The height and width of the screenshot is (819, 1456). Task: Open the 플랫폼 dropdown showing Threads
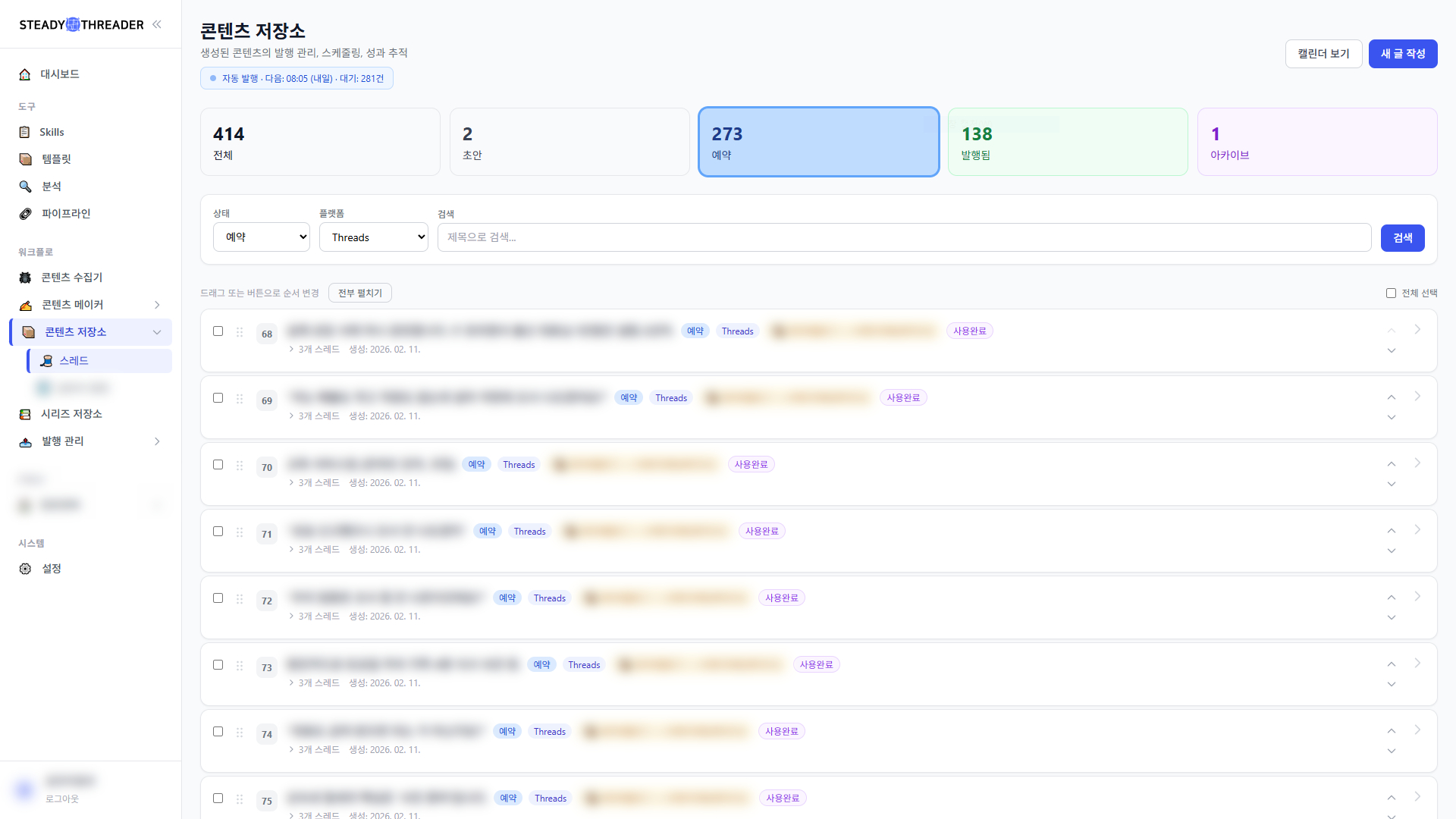coord(373,237)
